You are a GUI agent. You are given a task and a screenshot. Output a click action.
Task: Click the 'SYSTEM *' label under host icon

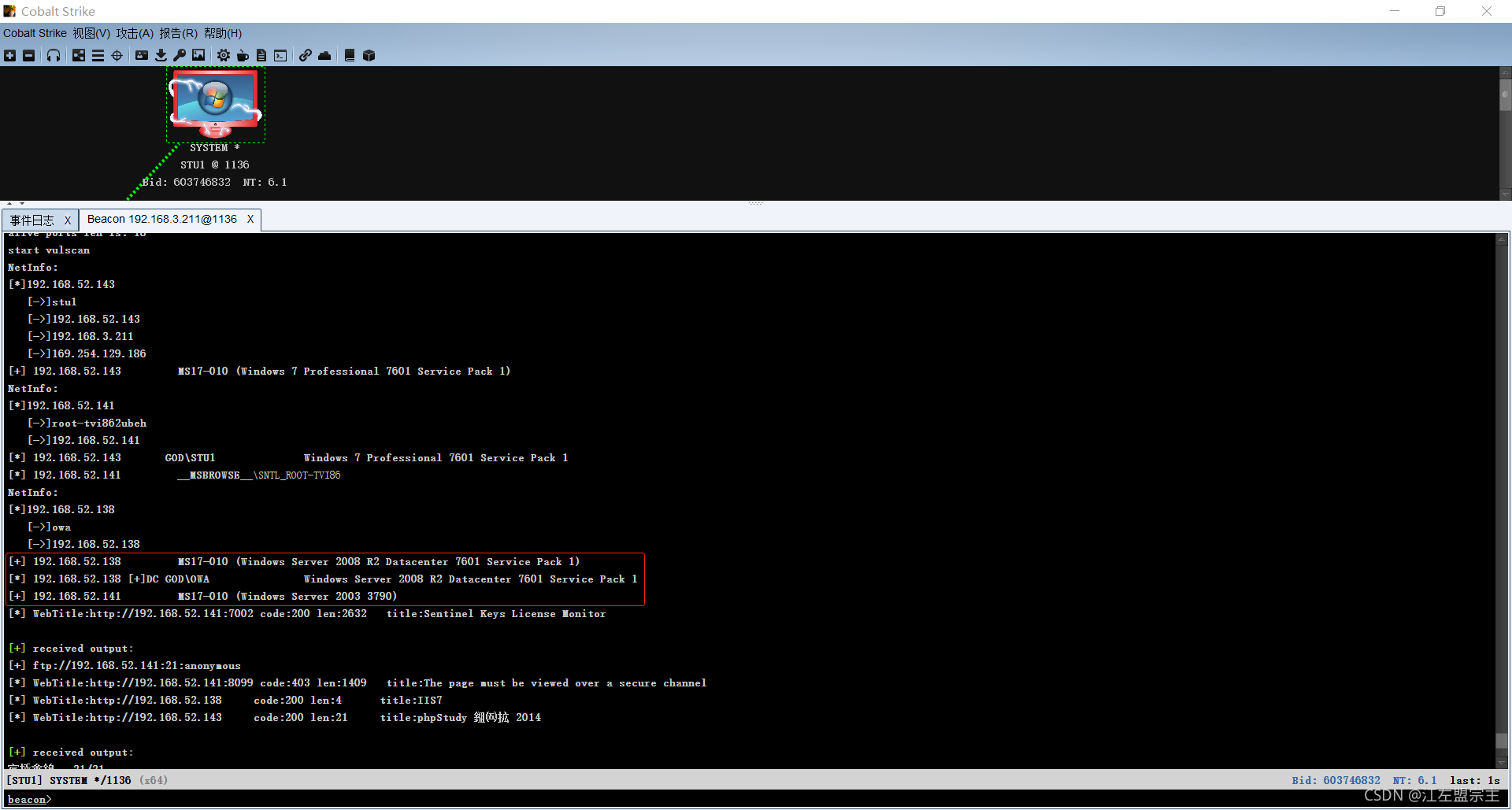(x=214, y=148)
